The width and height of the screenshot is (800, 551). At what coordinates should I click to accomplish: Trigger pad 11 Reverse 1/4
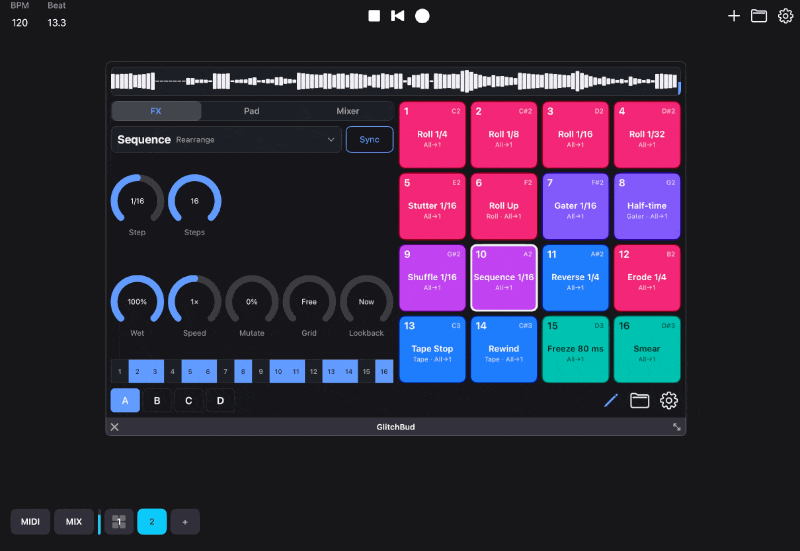(576, 278)
